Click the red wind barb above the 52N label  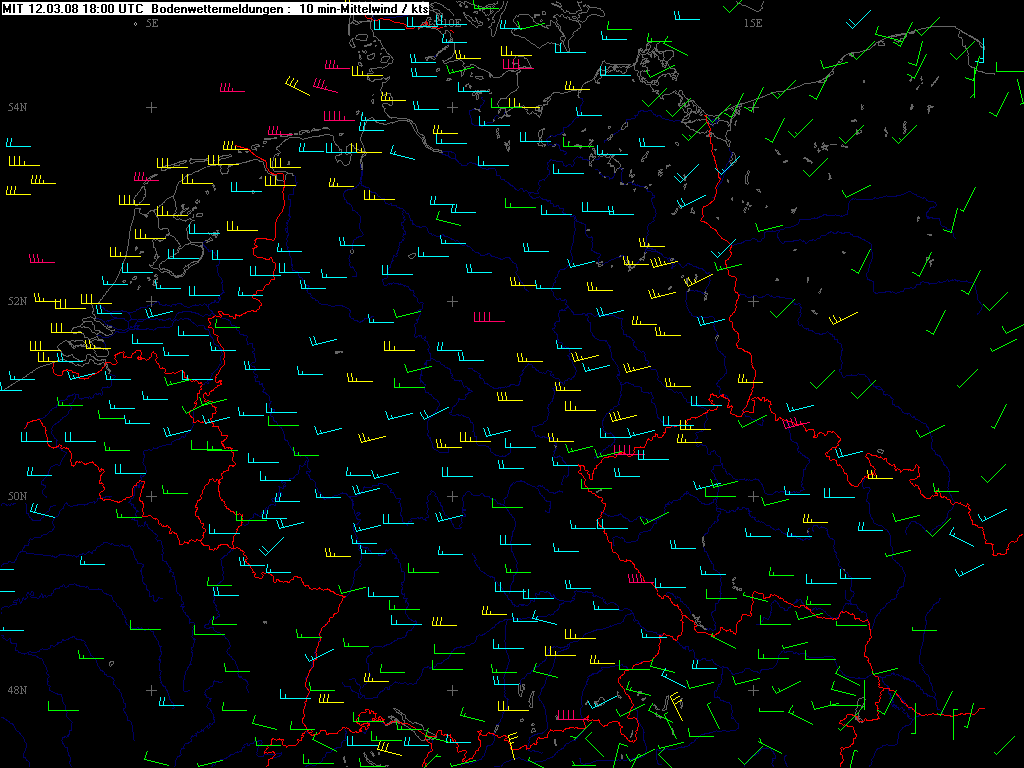tap(41, 261)
